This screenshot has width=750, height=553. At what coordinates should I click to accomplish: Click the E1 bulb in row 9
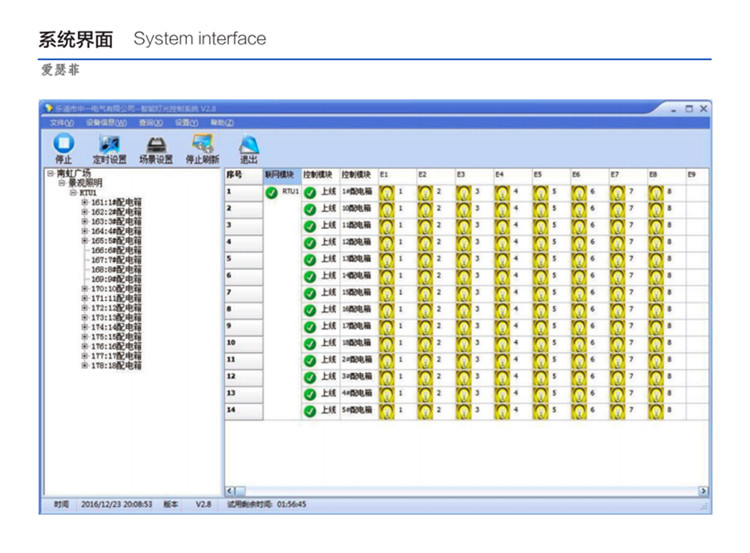pyautogui.click(x=386, y=326)
